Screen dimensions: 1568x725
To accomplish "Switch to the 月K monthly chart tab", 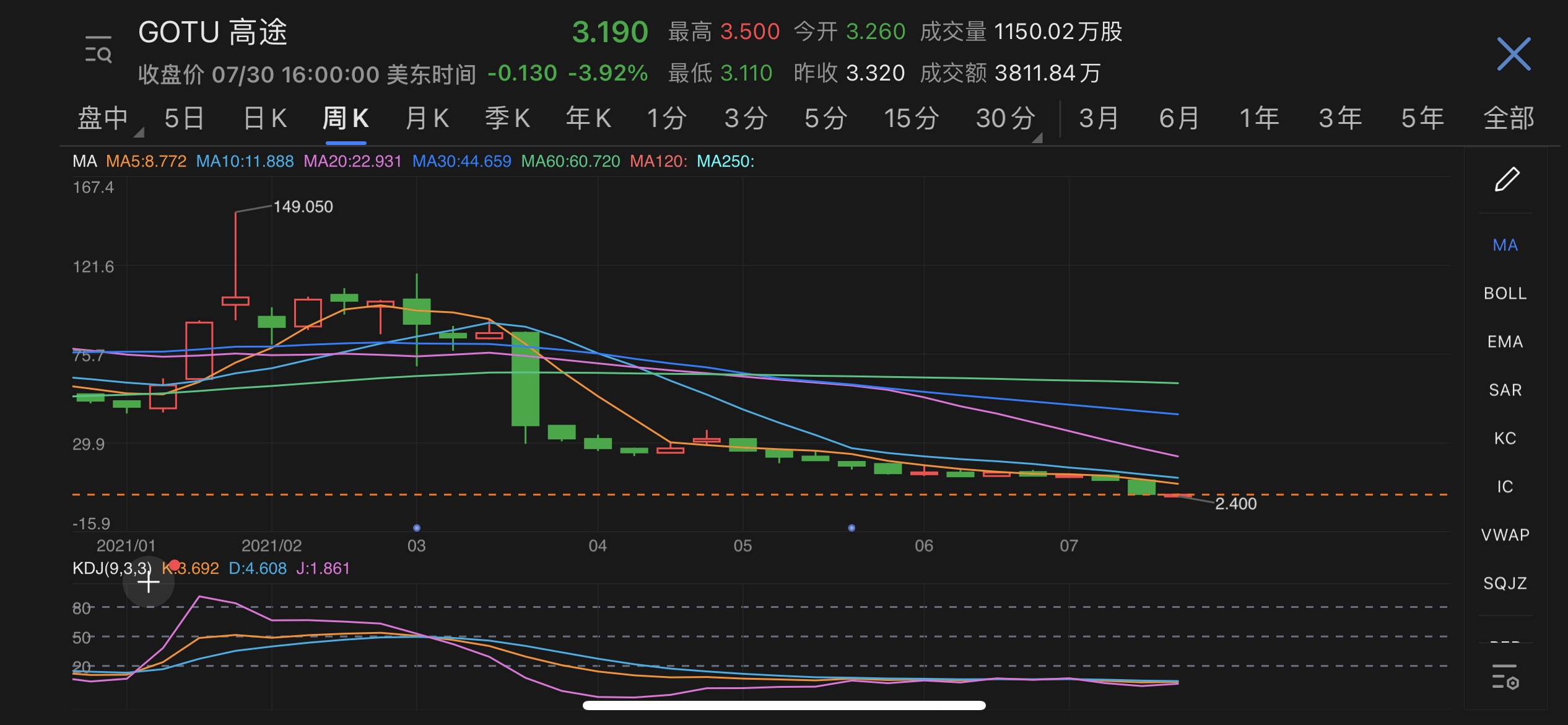I will (427, 118).
